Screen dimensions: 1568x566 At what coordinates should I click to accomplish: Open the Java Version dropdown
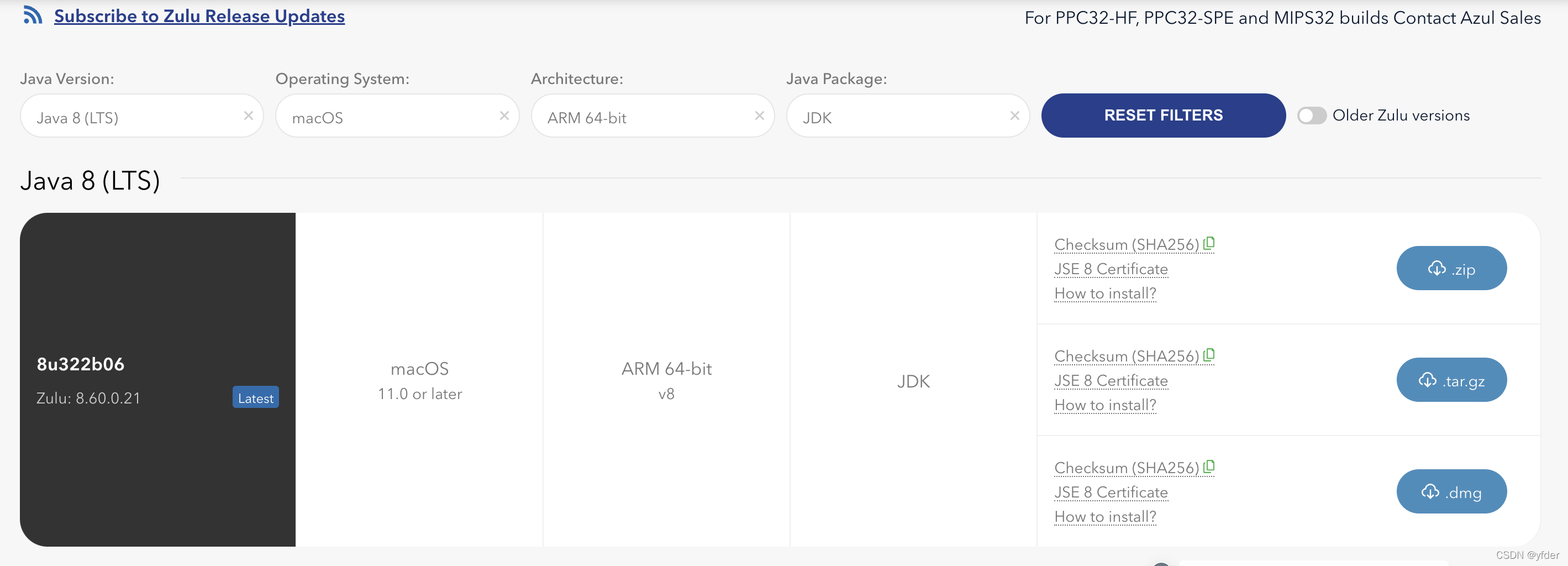point(141,116)
